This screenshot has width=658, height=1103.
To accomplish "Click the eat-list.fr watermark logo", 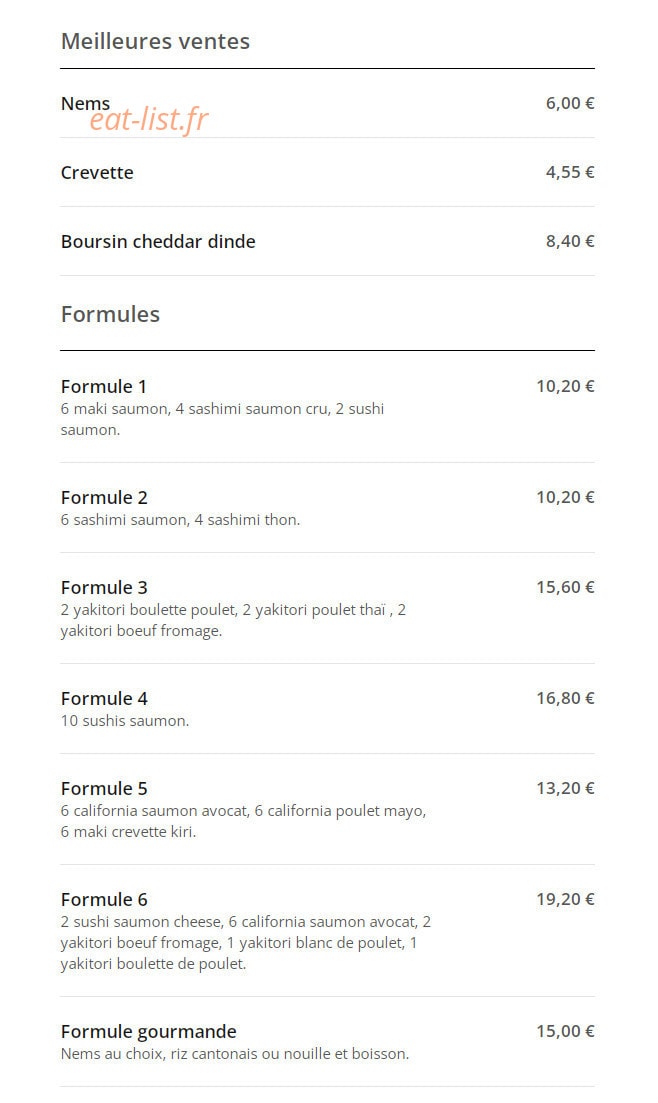I will [148, 120].
